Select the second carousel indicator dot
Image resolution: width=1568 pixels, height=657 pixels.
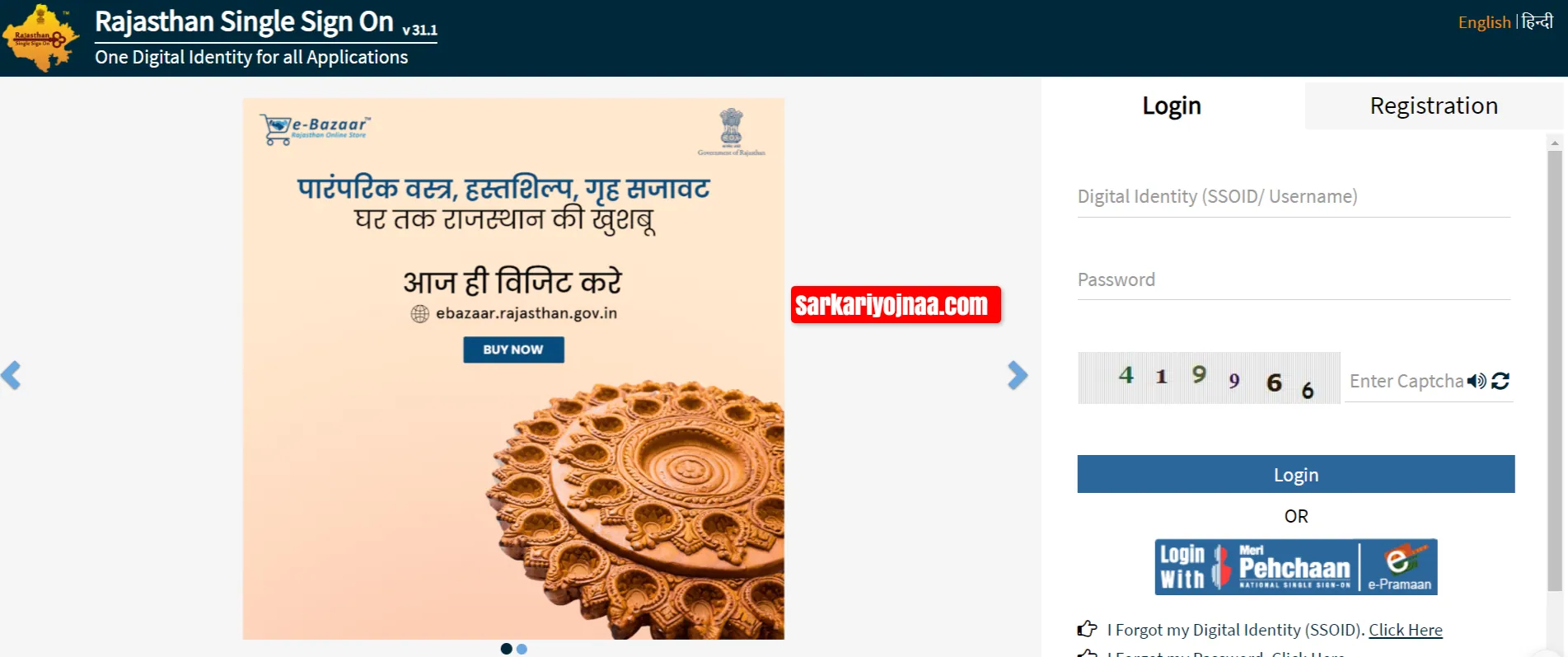[x=522, y=649]
